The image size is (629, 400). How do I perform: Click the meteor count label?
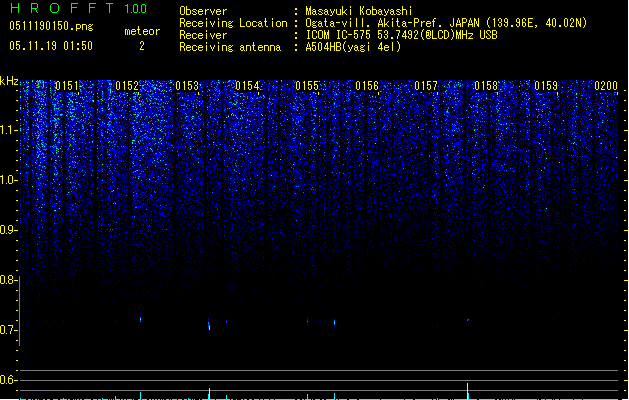[142, 31]
